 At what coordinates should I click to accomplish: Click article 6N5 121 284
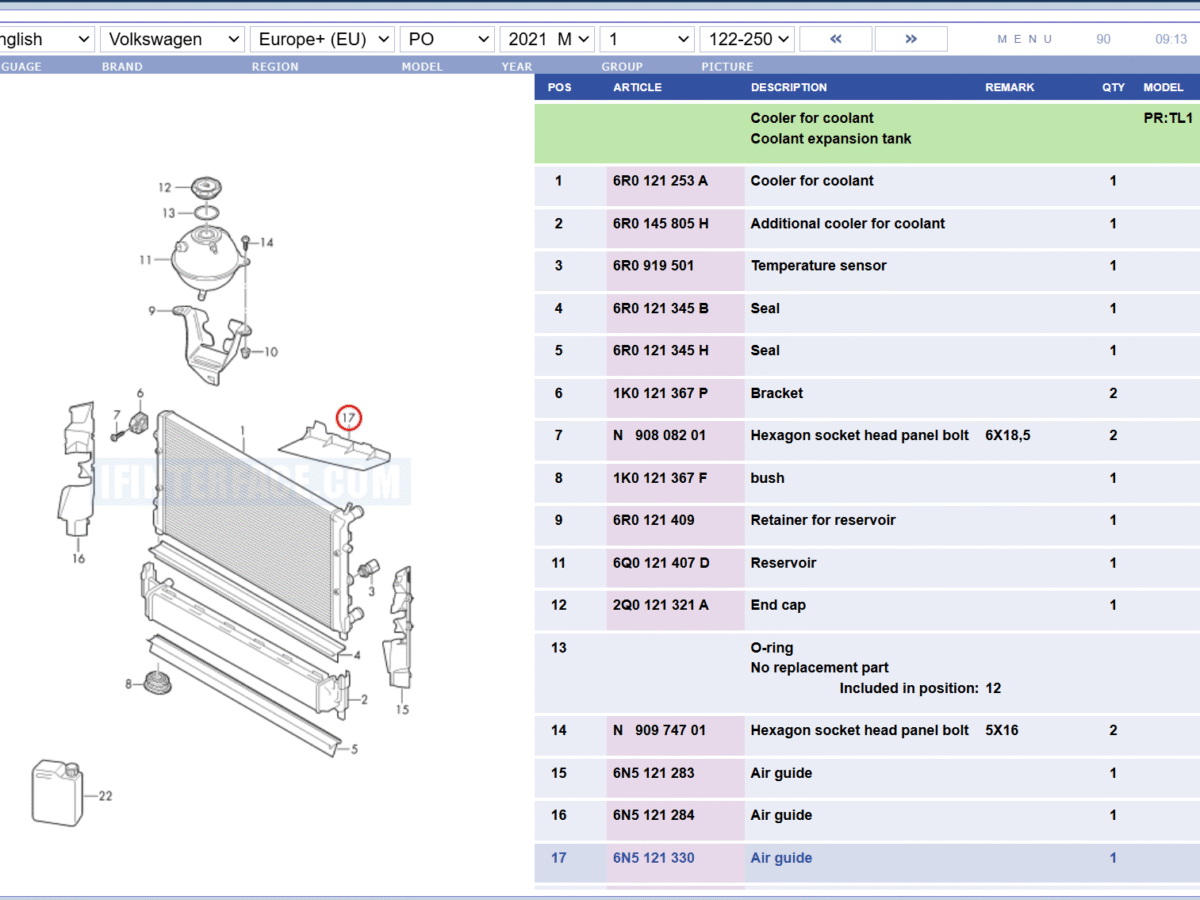tap(653, 815)
